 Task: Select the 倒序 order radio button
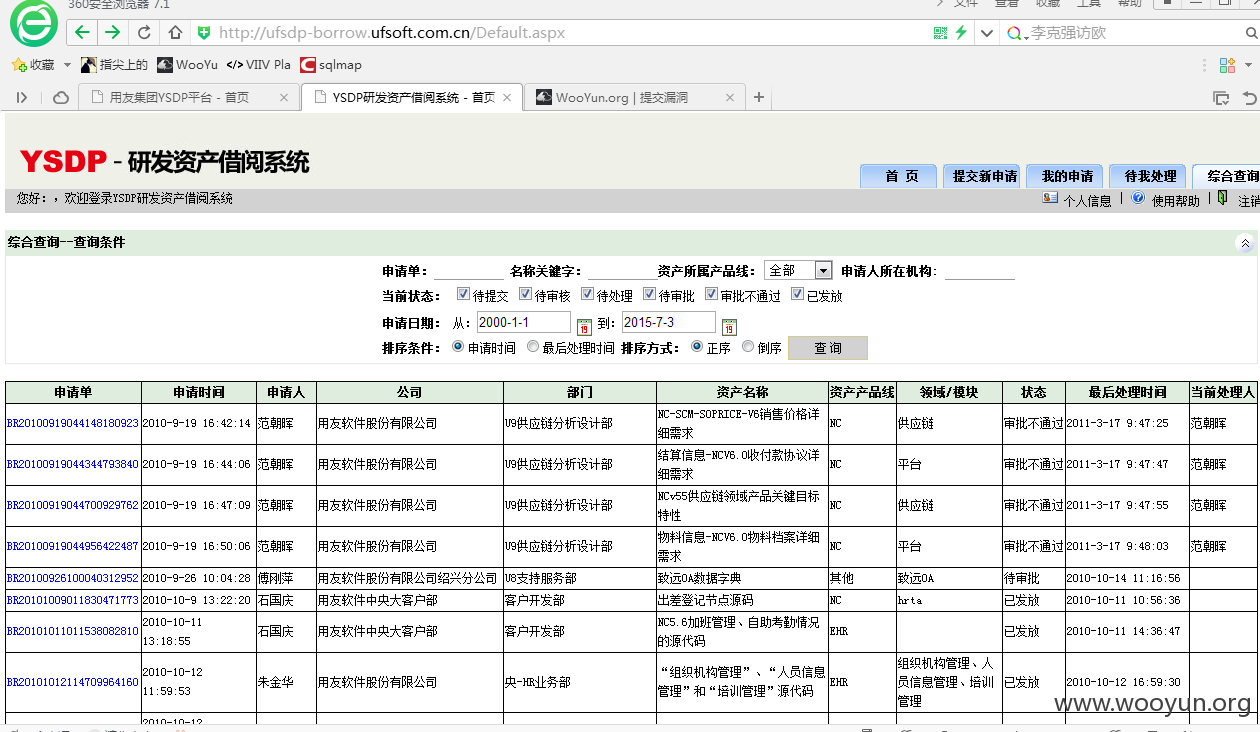pos(748,347)
